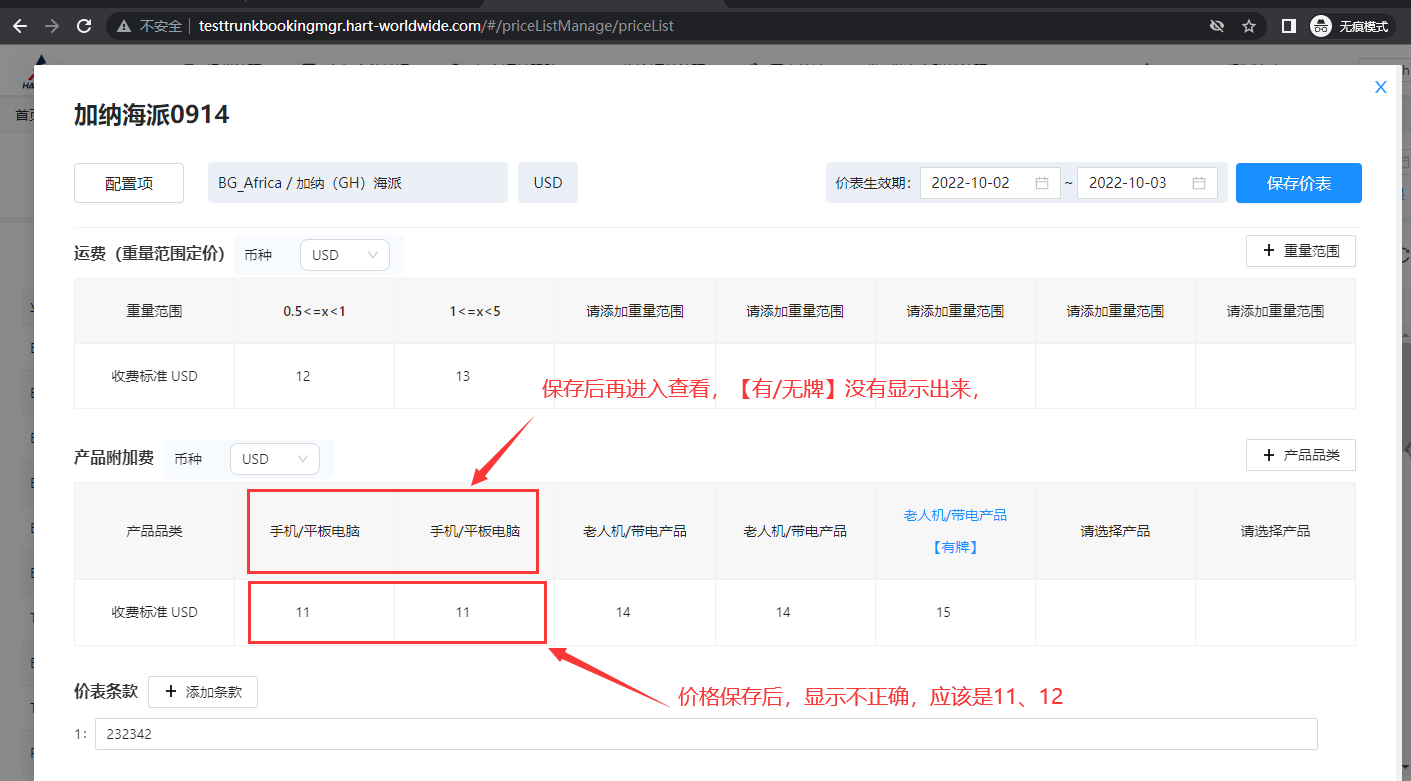Bookmark this page with star icon
Image resolution: width=1411 pixels, height=781 pixels.
pyautogui.click(x=1248, y=26)
